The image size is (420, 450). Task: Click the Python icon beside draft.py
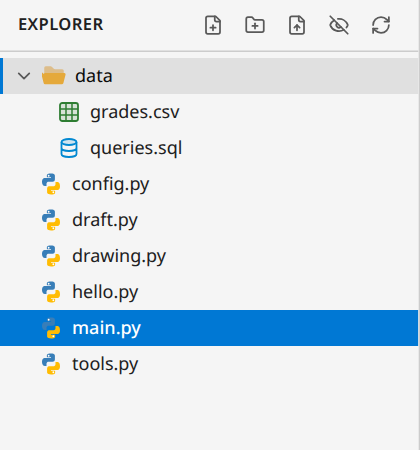(x=51, y=220)
